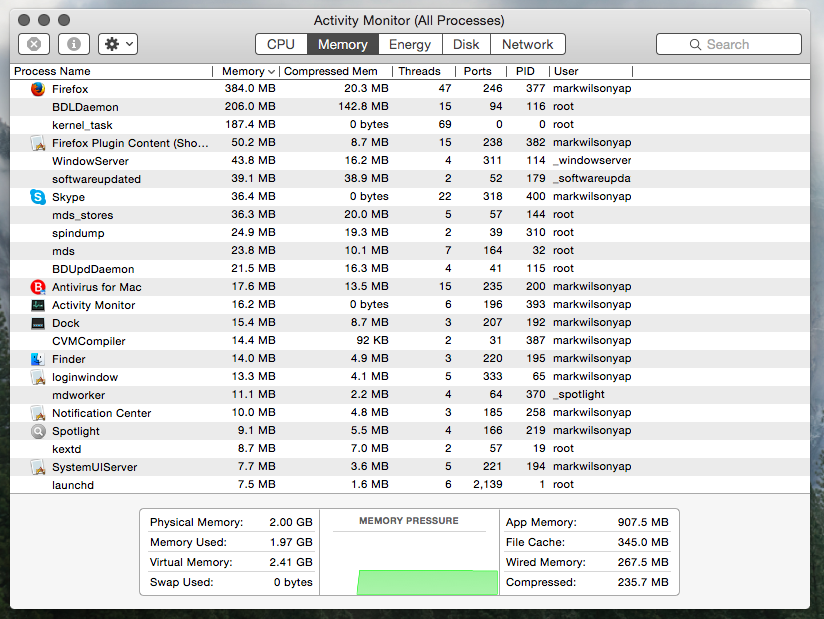Click the App Memory 907.5 MB value
The width and height of the screenshot is (824, 619).
point(643,522)
